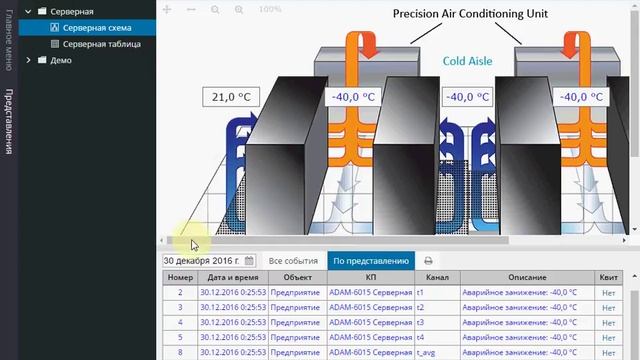
Task: Switch to Все события tab
Action: [x=293, y=261]
